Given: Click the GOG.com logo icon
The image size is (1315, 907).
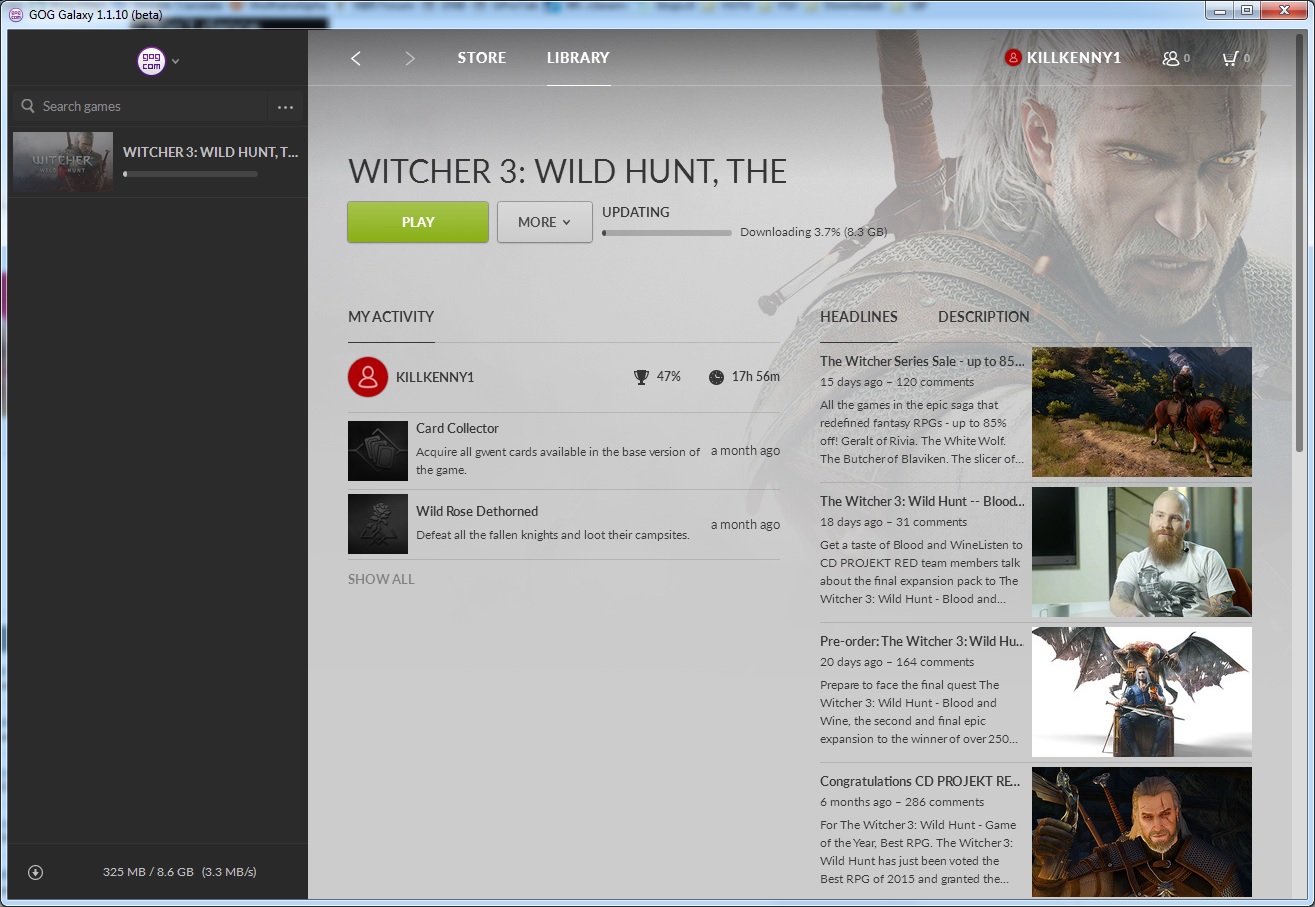Looking at the screenshot, I should (x=150, y=61).
